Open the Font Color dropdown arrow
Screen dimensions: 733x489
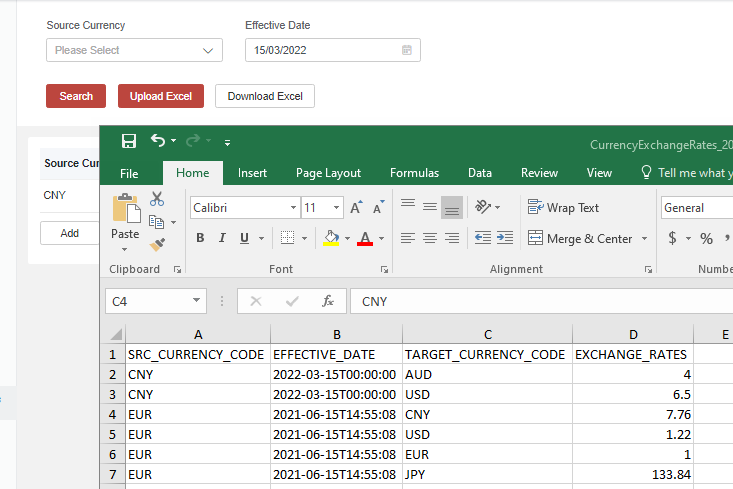[381, 238]
